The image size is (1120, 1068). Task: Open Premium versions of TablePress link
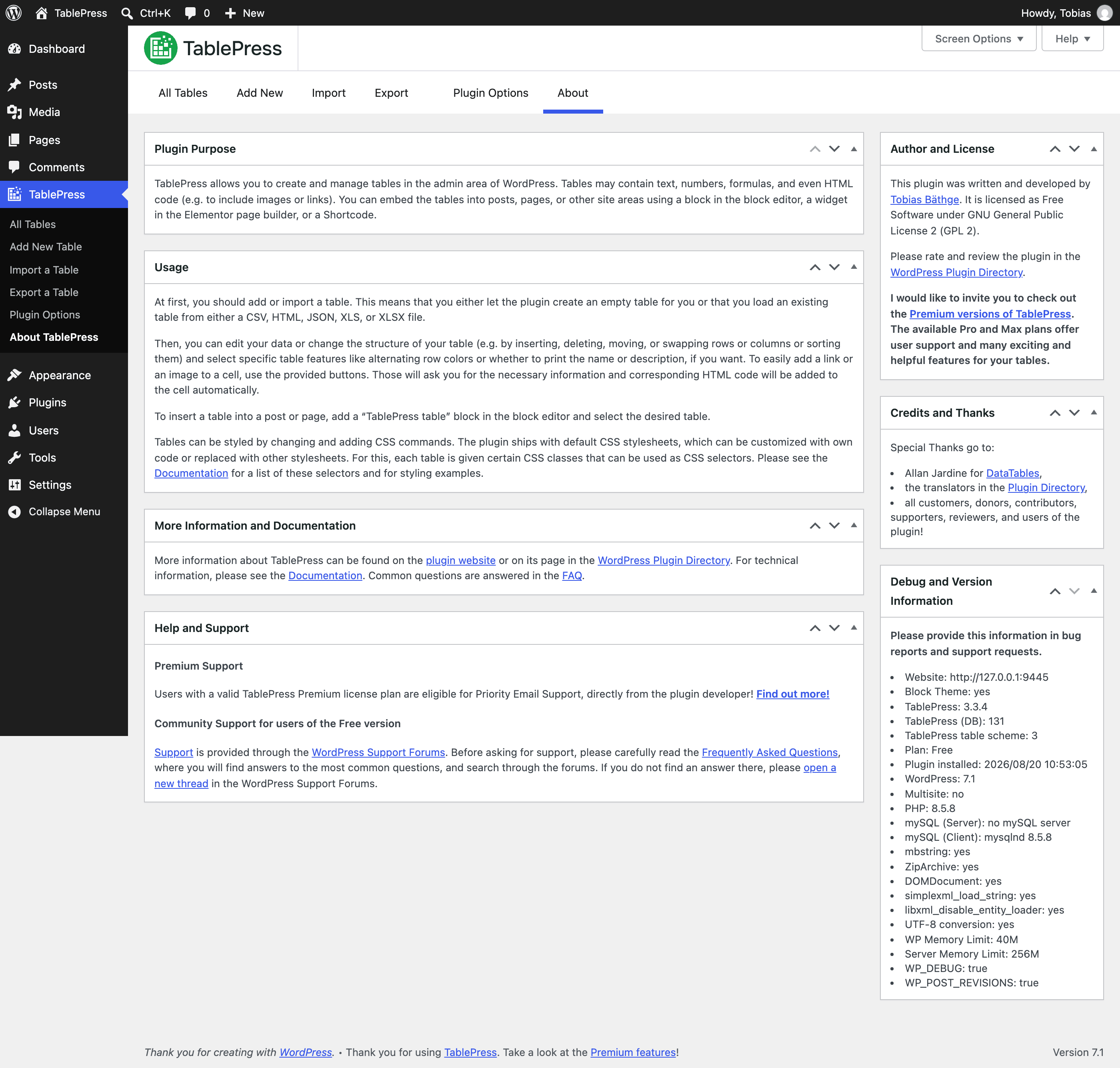pos(990,314)
